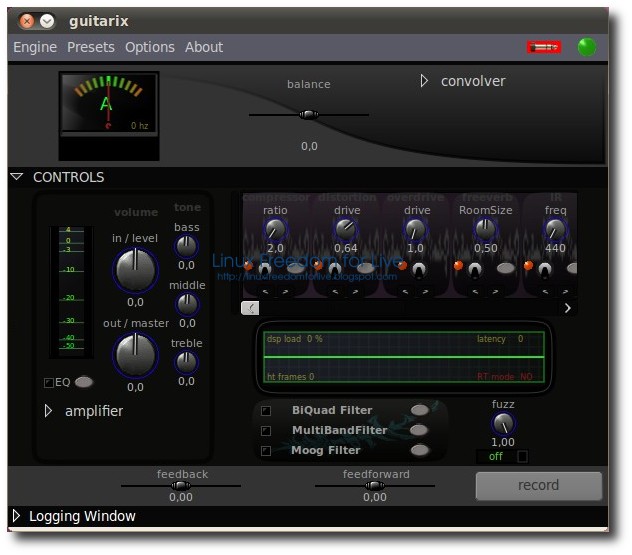Check the Moog Filter checkbox

coord(266,451)
